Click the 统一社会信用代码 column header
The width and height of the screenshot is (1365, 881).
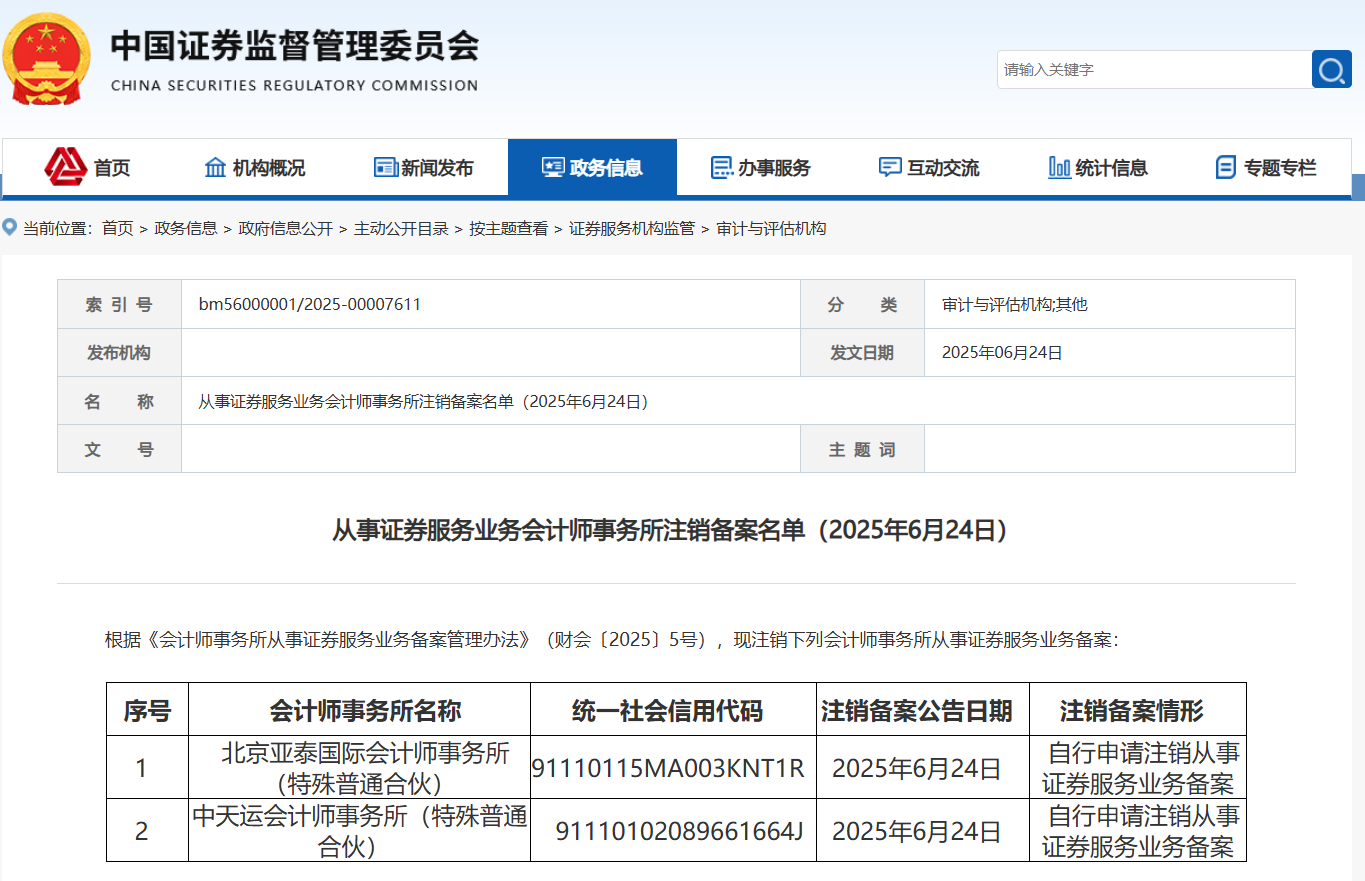pos(673,710)
